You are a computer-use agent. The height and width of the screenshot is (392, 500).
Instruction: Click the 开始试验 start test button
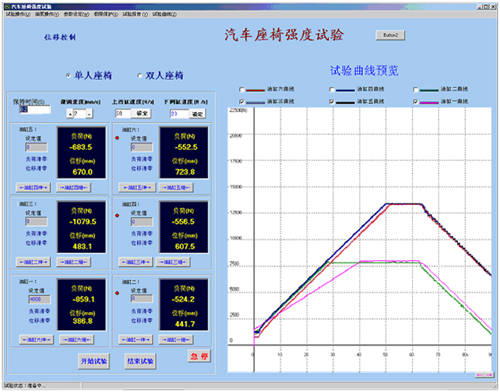(94, 361)
